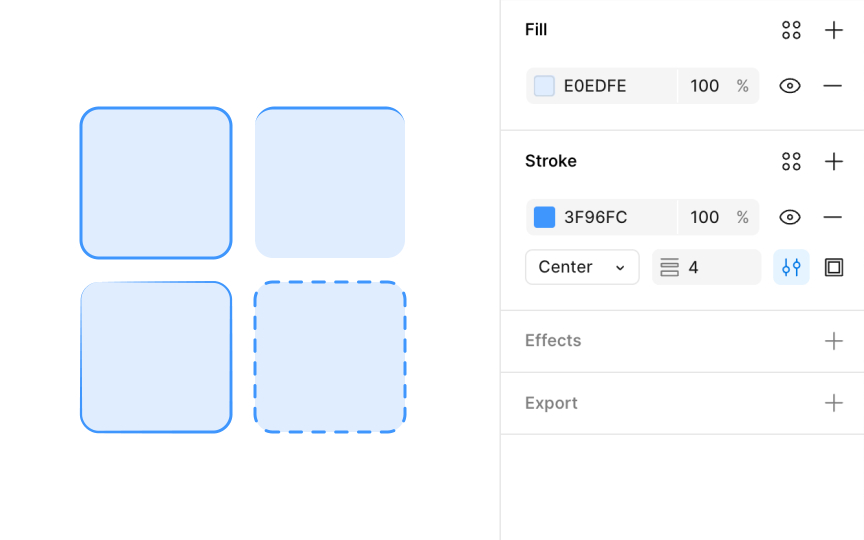Remove the 3F96FC stroke
The height and width of the screenshot is (540, 864).
833,217
